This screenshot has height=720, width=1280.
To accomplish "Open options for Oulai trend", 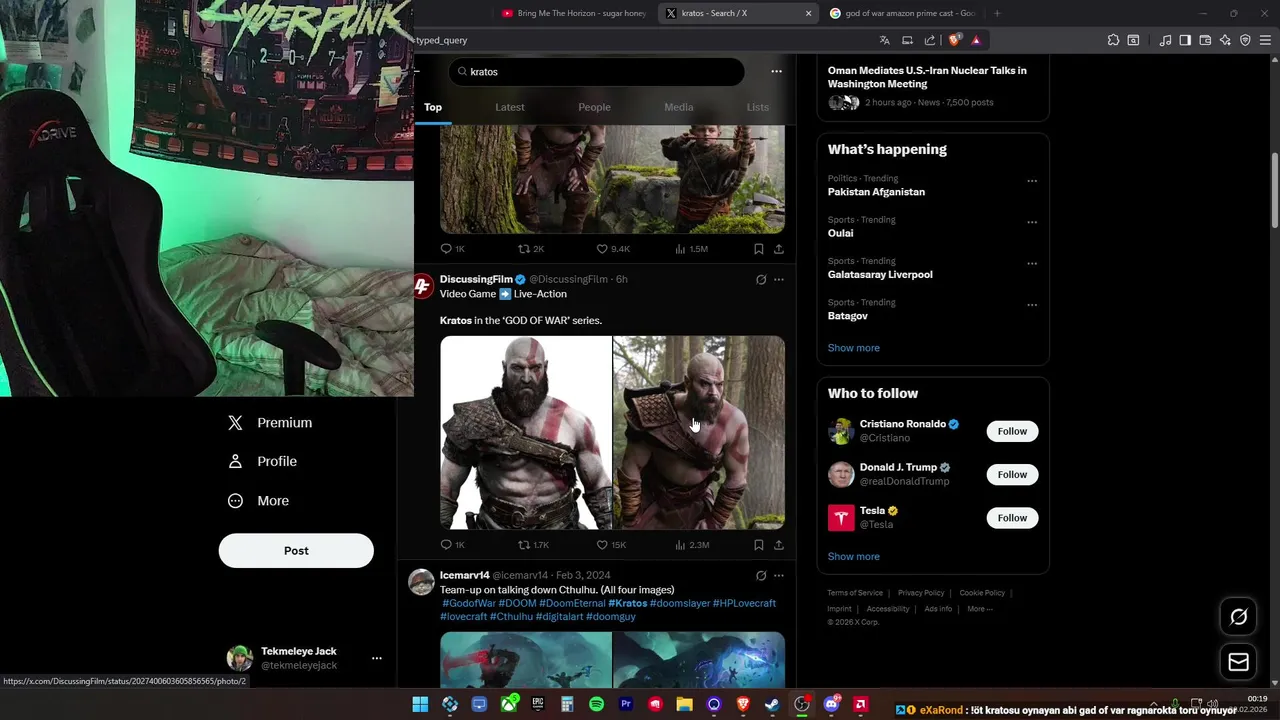I will click(1032, 222).
